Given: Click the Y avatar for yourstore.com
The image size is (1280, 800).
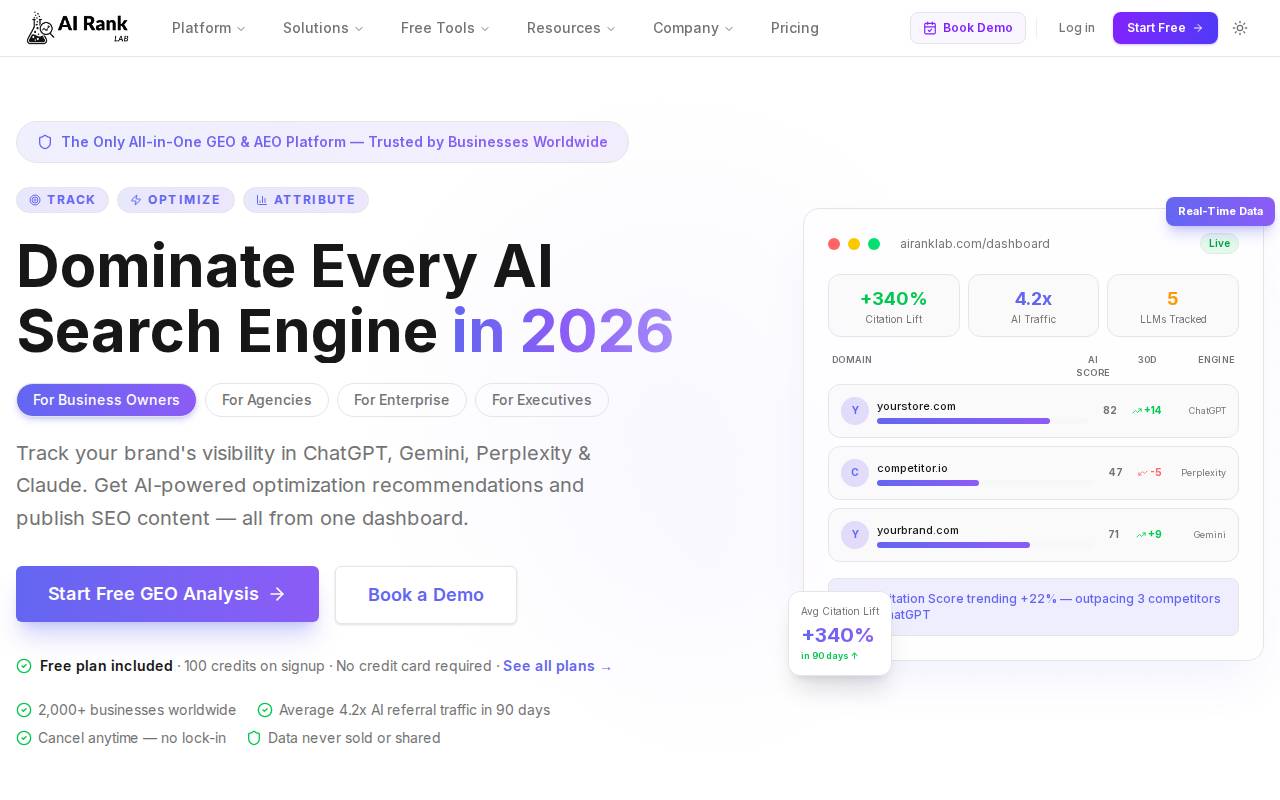Looking at the screenshot, I should [x=855, y=411].
